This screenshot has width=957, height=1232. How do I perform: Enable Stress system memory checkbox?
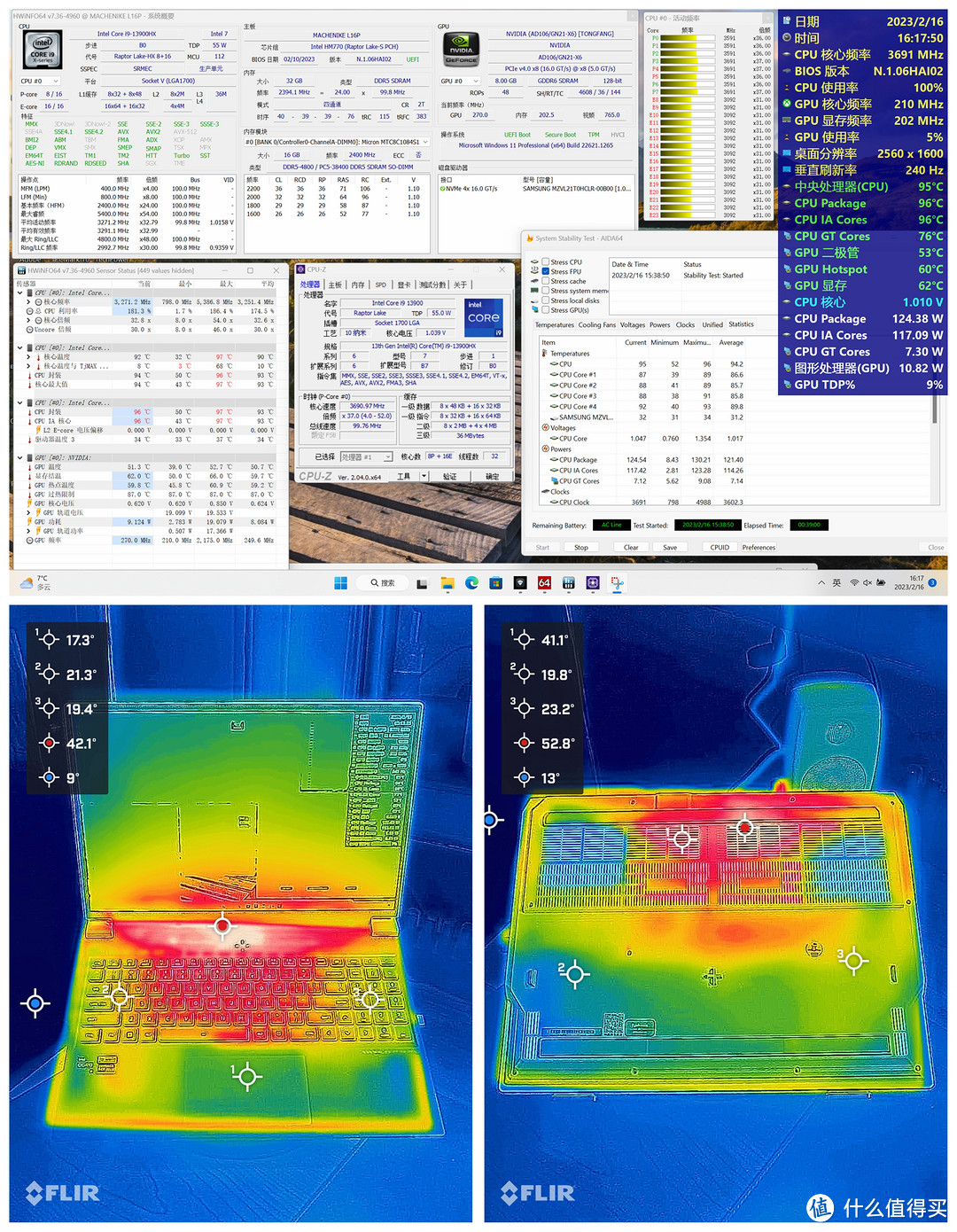545,291
